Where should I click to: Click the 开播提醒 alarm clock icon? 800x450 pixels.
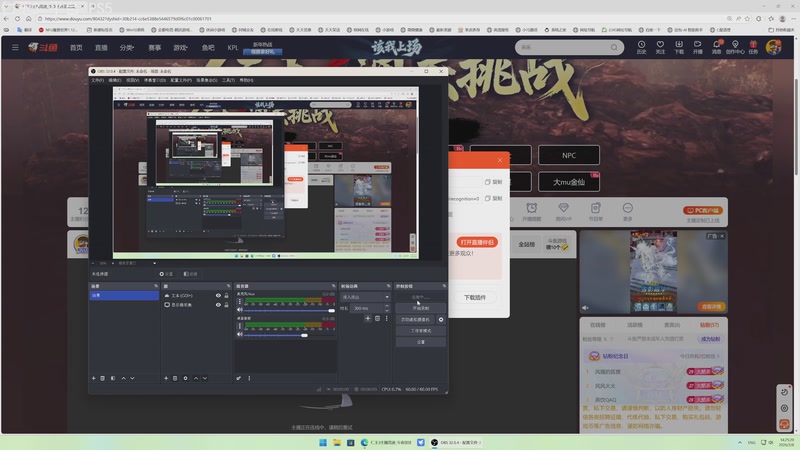pos(532,208)
